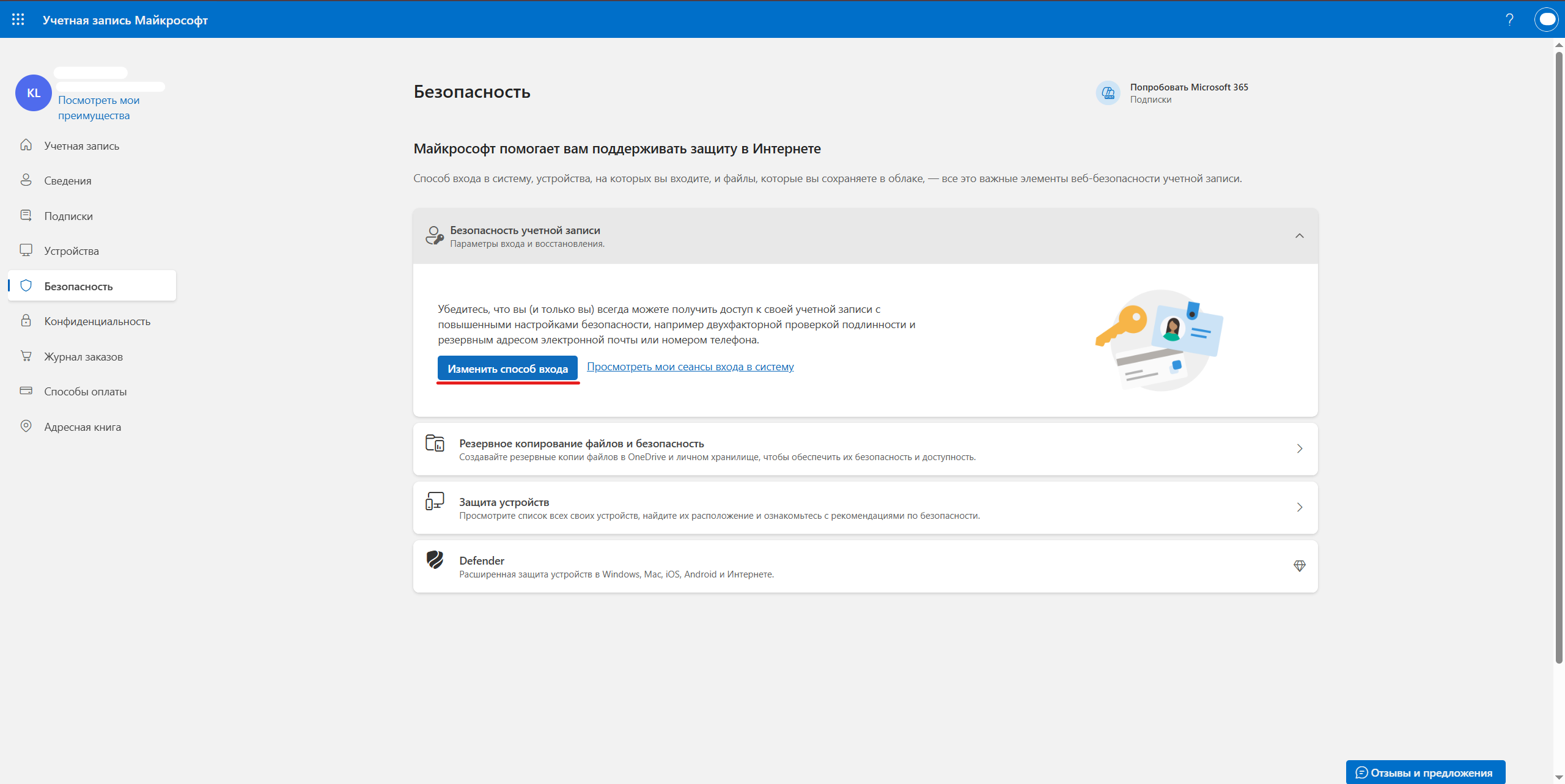Image resolution: width=1565 pixels, height=784 pixels.
Task: Click the Подписки label under Microsoft 365
Action: tap(1151, 100)
